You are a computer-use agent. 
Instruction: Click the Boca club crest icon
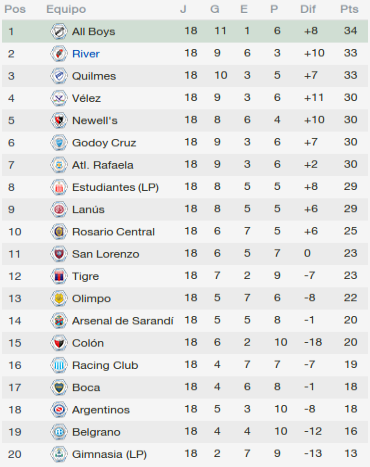click(x=59, y=387)
